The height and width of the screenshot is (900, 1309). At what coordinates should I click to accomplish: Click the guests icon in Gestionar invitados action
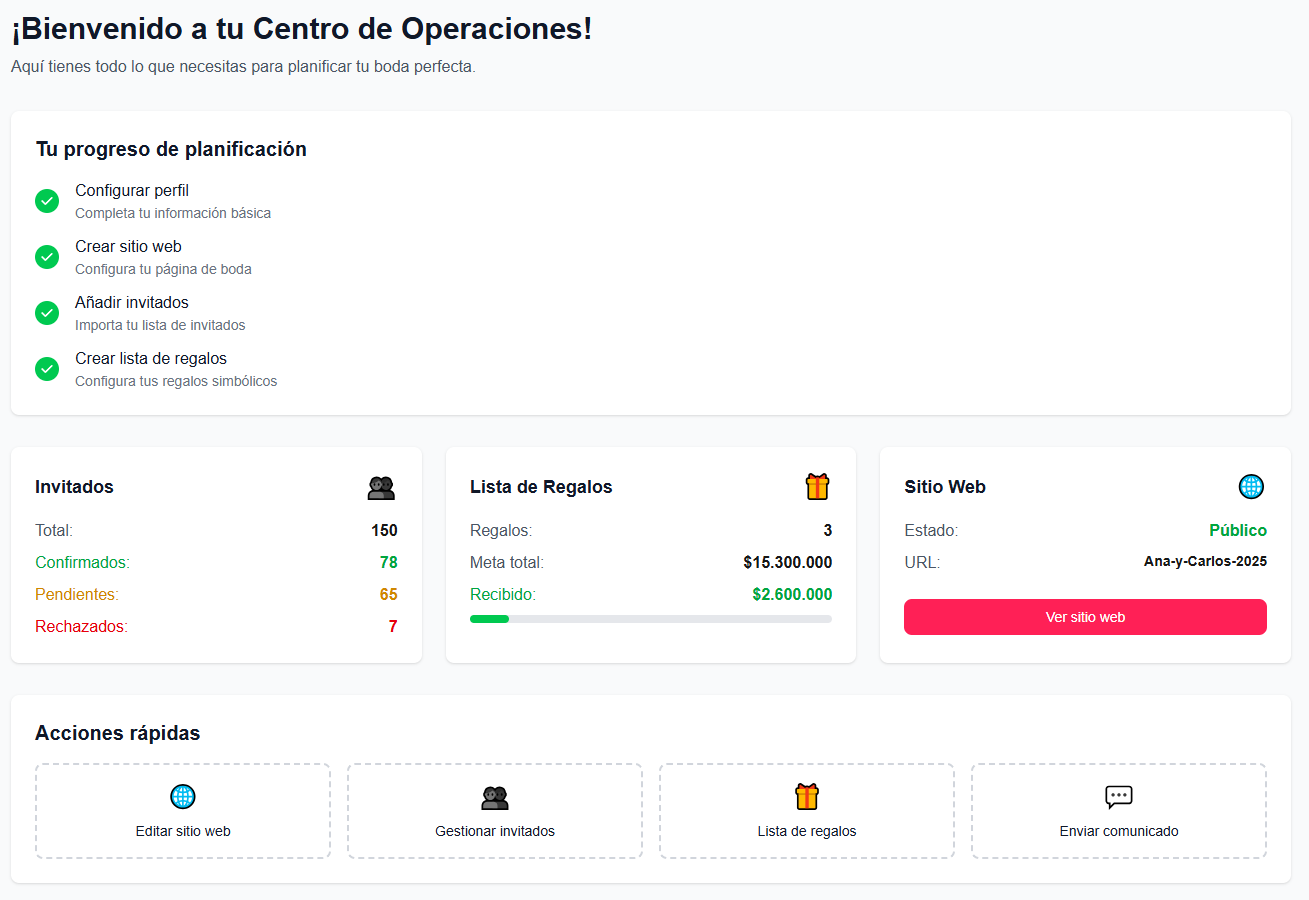point(494,797)
